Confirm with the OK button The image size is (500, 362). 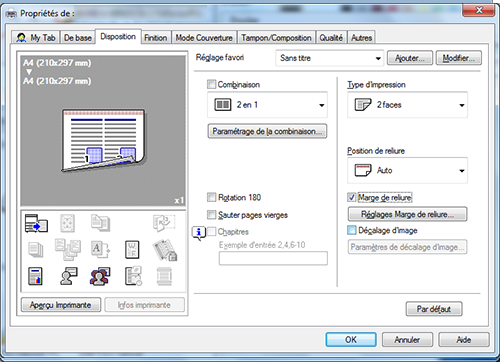point(351,340)
